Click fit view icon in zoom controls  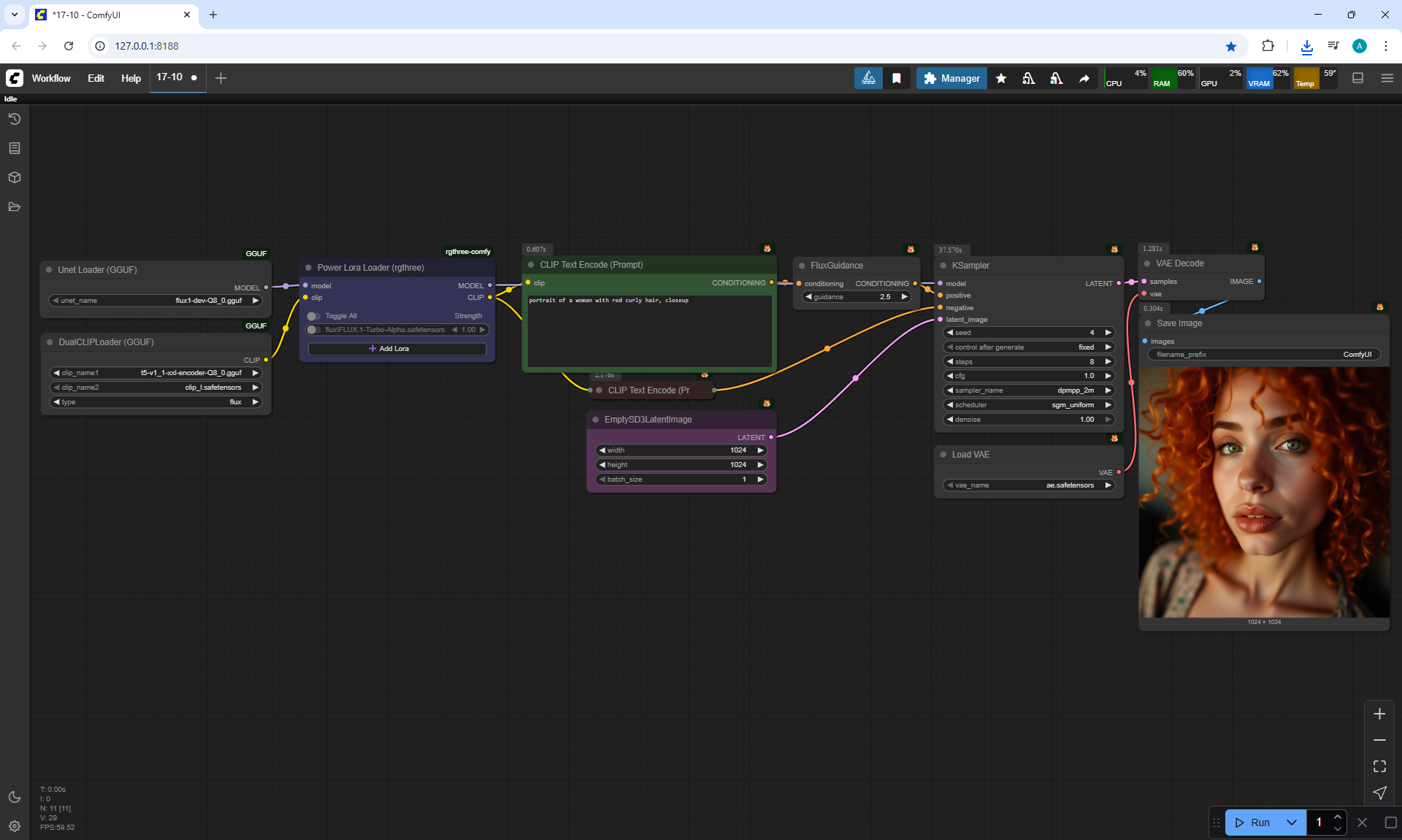tap(1379, 766)
